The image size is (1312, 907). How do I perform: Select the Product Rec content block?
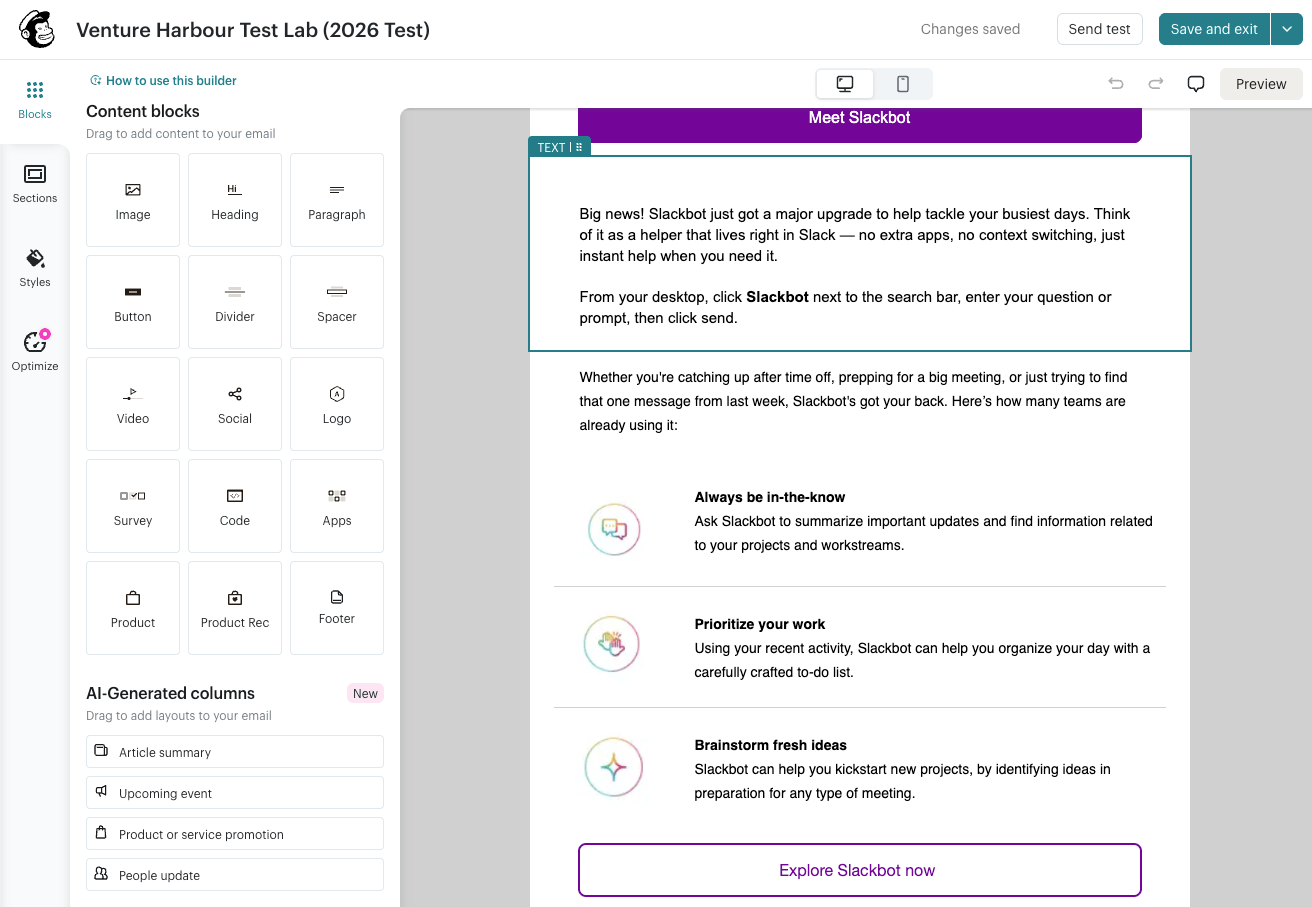(x=235, y=608)
